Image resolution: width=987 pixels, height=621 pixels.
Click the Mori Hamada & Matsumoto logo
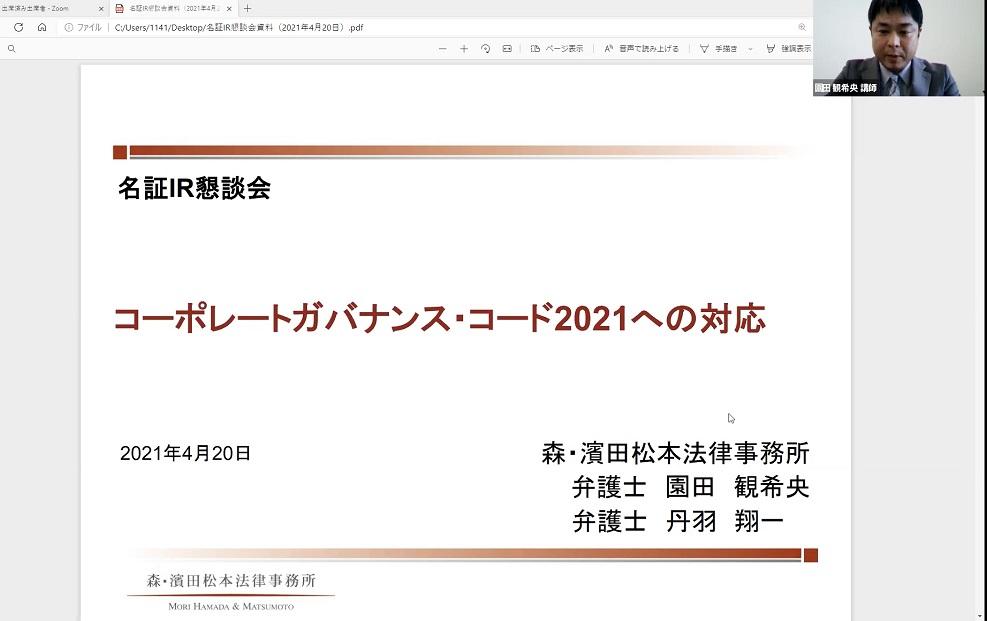231,592
